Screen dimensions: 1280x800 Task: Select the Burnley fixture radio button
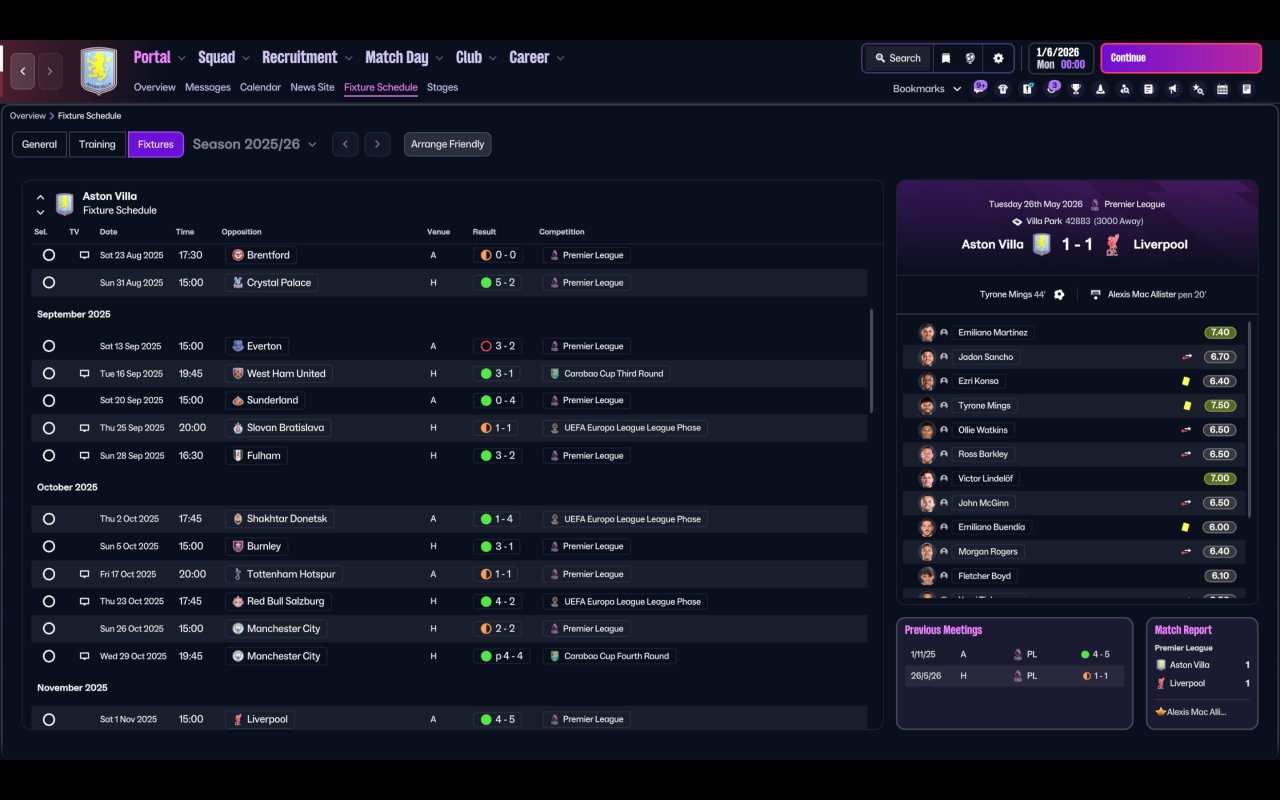(49, 546)
